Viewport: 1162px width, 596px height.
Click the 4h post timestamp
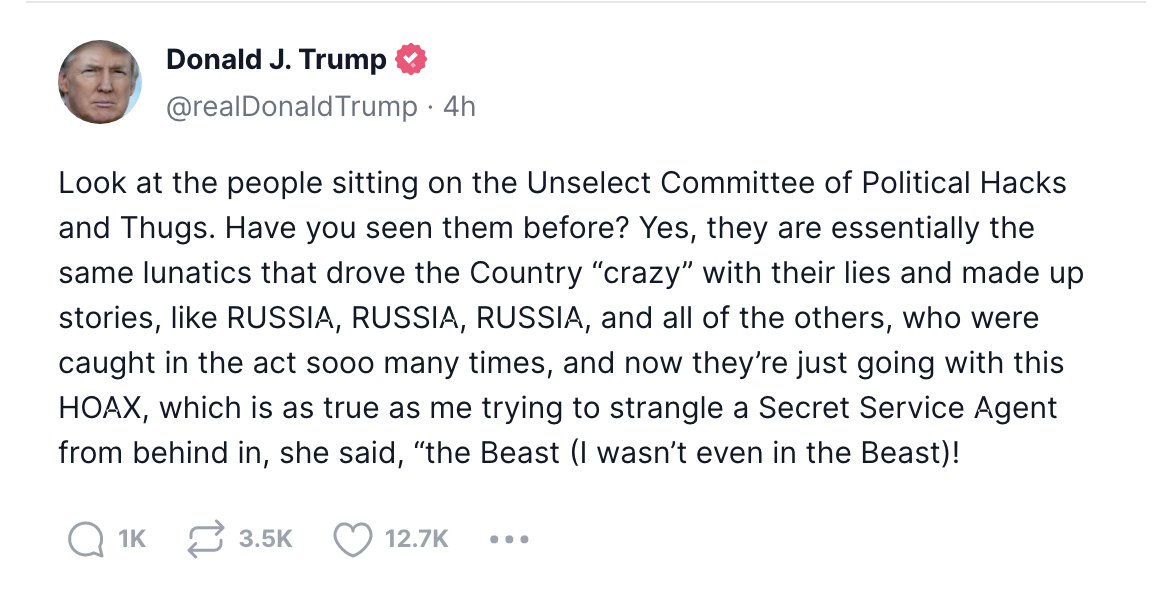[x=459, y=106]
